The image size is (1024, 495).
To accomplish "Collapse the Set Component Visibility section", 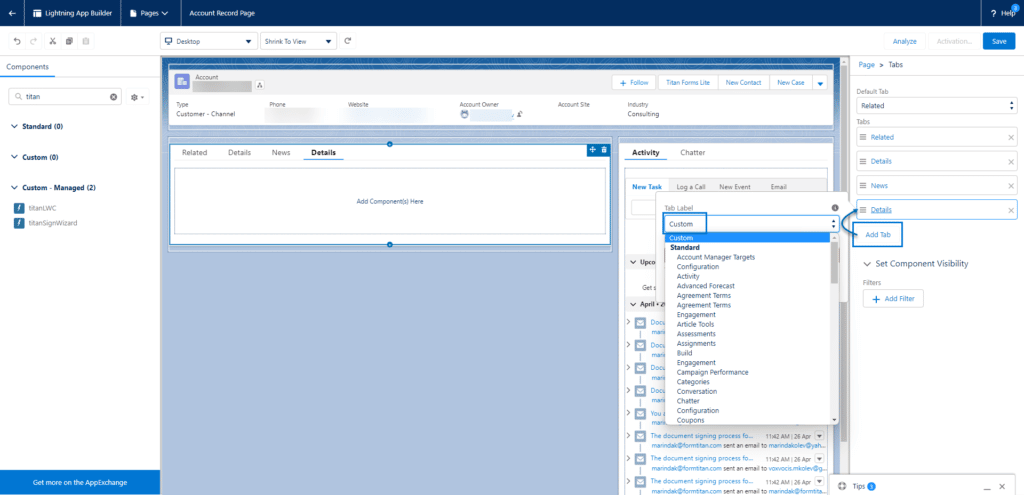I will pyautogui.click(x=866, y=264).
